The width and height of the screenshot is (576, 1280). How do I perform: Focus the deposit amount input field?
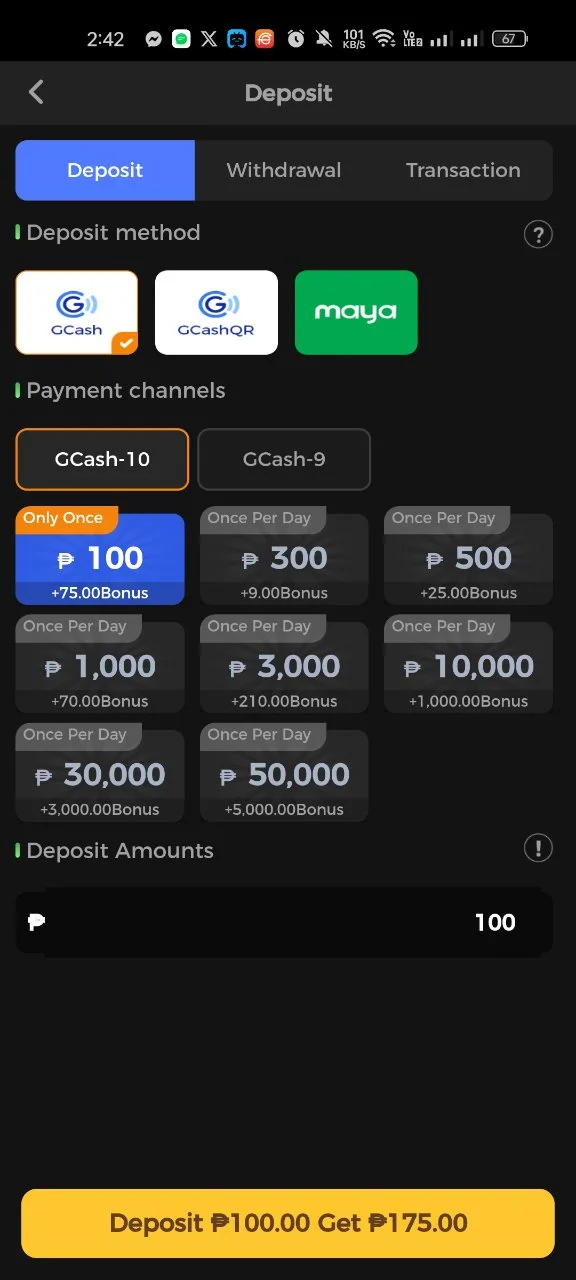click(284, 922)
